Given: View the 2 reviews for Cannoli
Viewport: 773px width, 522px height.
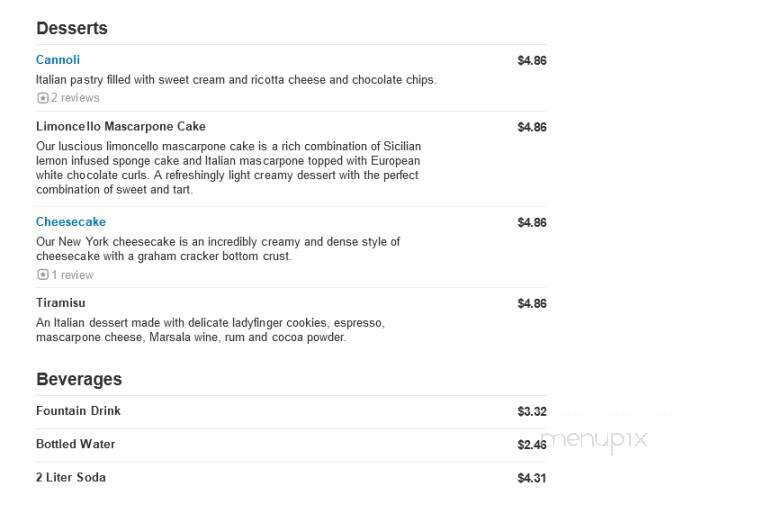Looking at the screenshot, I should (x=75, y=98).
